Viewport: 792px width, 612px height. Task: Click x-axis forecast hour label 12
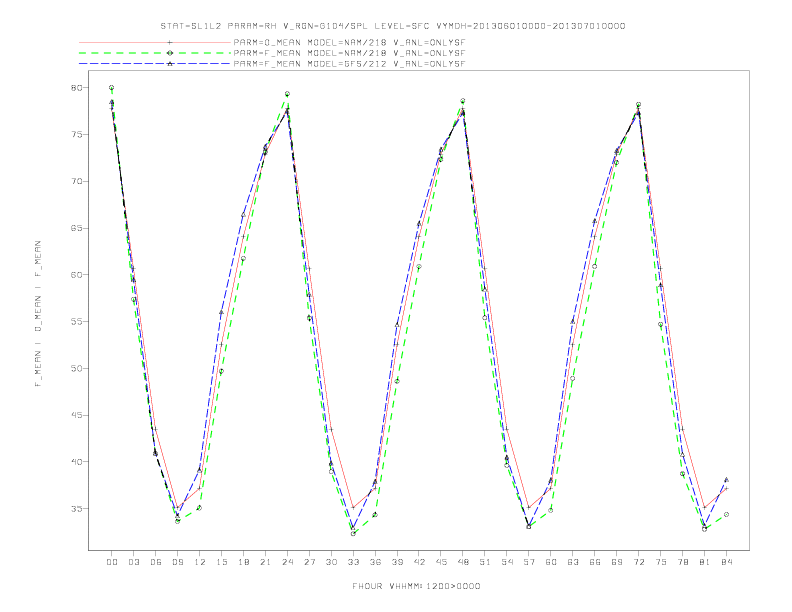[x=200, y=562]
